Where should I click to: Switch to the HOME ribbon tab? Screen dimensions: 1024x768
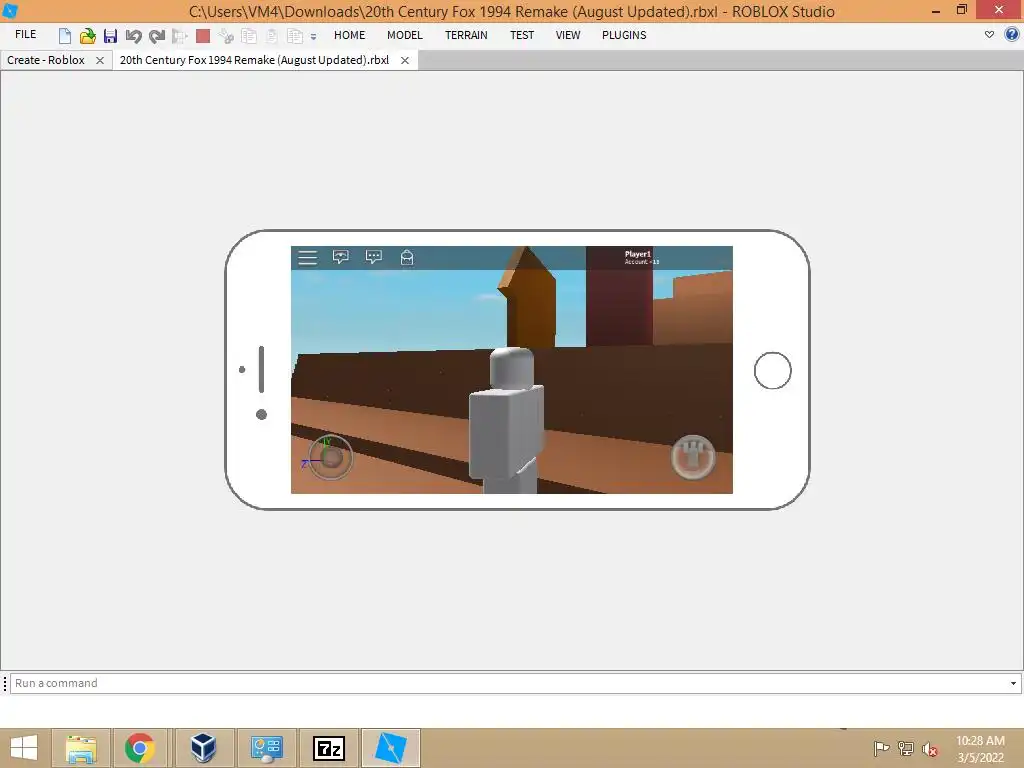[x=349, y=35]
